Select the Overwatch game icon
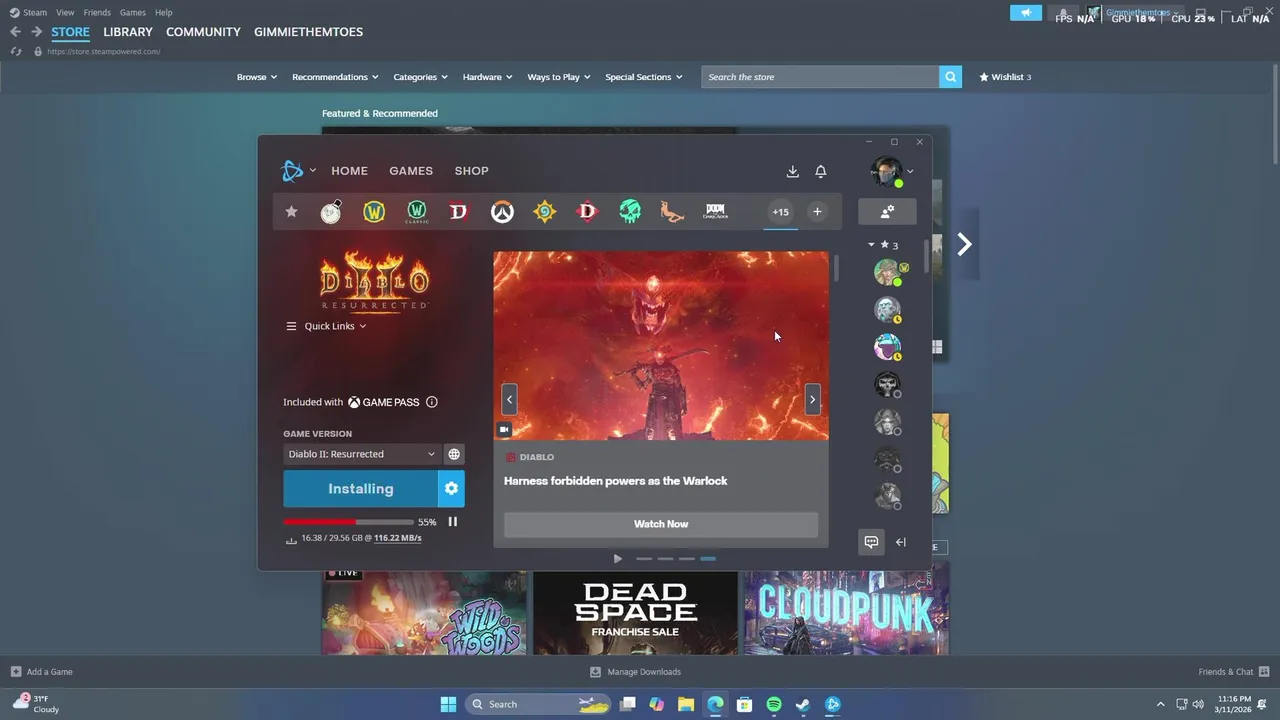The height and width of the screenshot is (720, 1280). [x=502, y=212]
